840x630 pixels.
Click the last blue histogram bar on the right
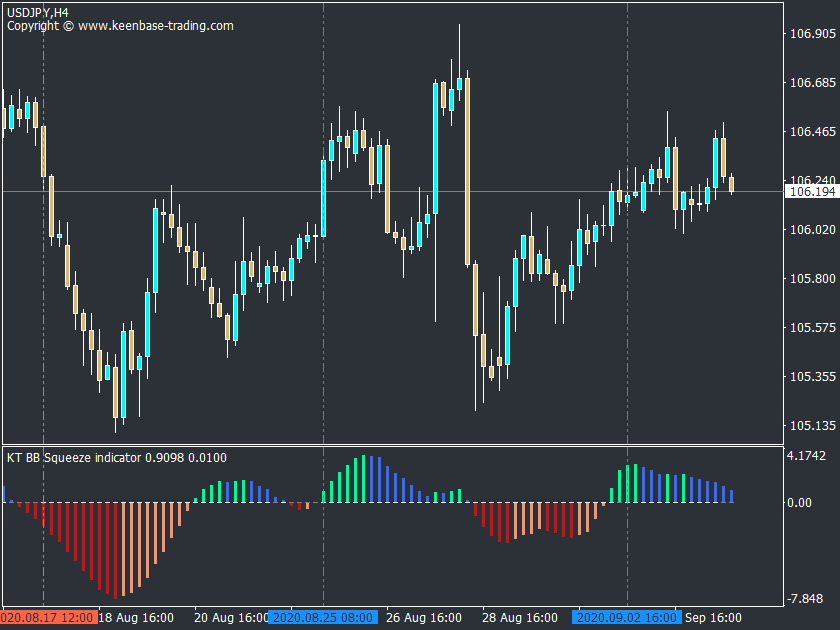coord(731,496)
